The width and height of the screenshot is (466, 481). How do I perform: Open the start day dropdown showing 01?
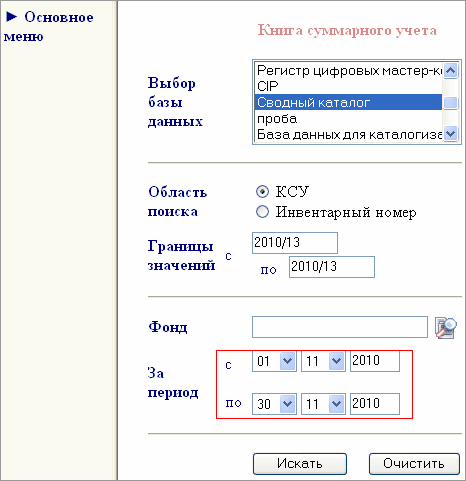274,361
